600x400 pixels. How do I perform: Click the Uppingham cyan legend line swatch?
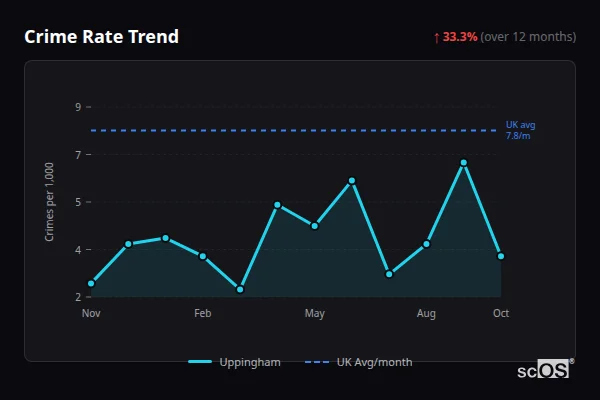click(x=200, y=362)
